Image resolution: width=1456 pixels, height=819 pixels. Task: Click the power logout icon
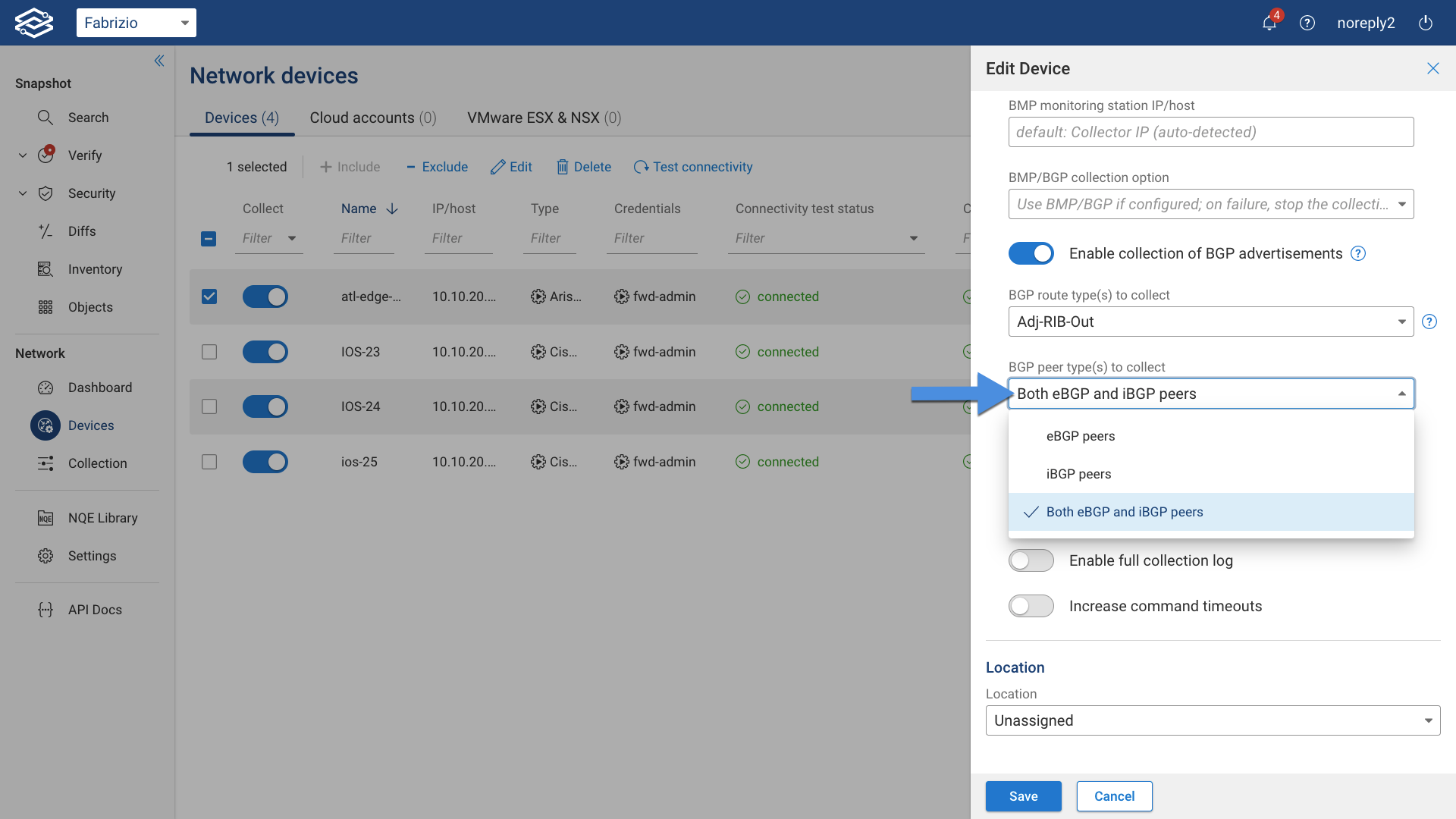(x=1425, y=23)
